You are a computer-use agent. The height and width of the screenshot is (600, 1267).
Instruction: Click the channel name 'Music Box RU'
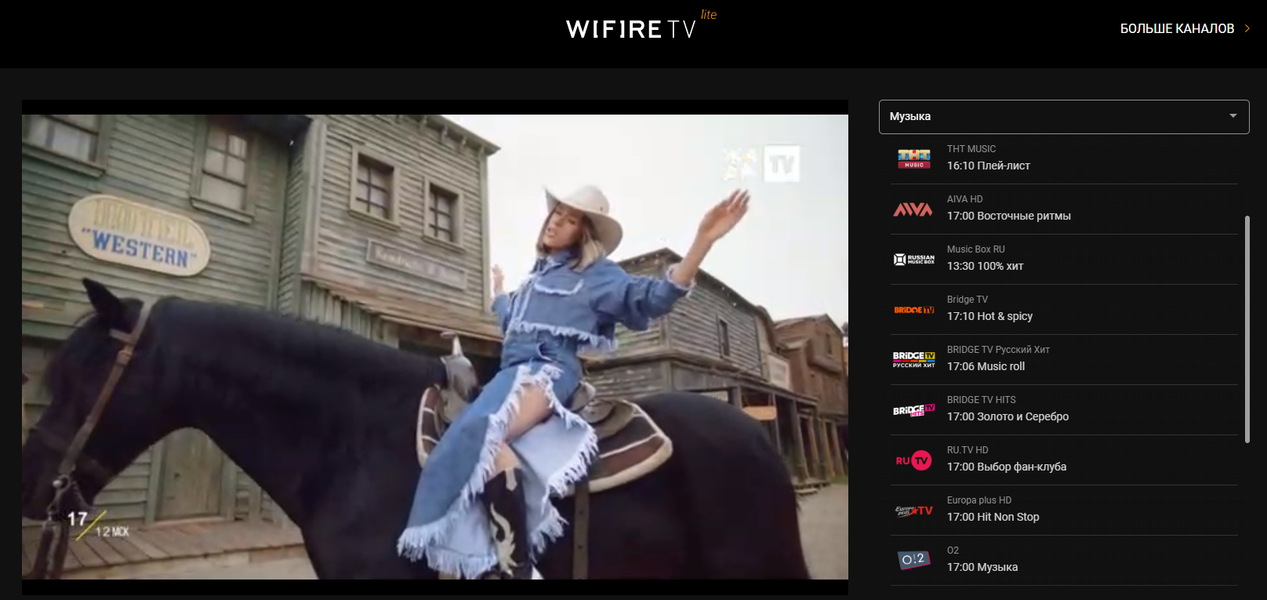point(976,249)
